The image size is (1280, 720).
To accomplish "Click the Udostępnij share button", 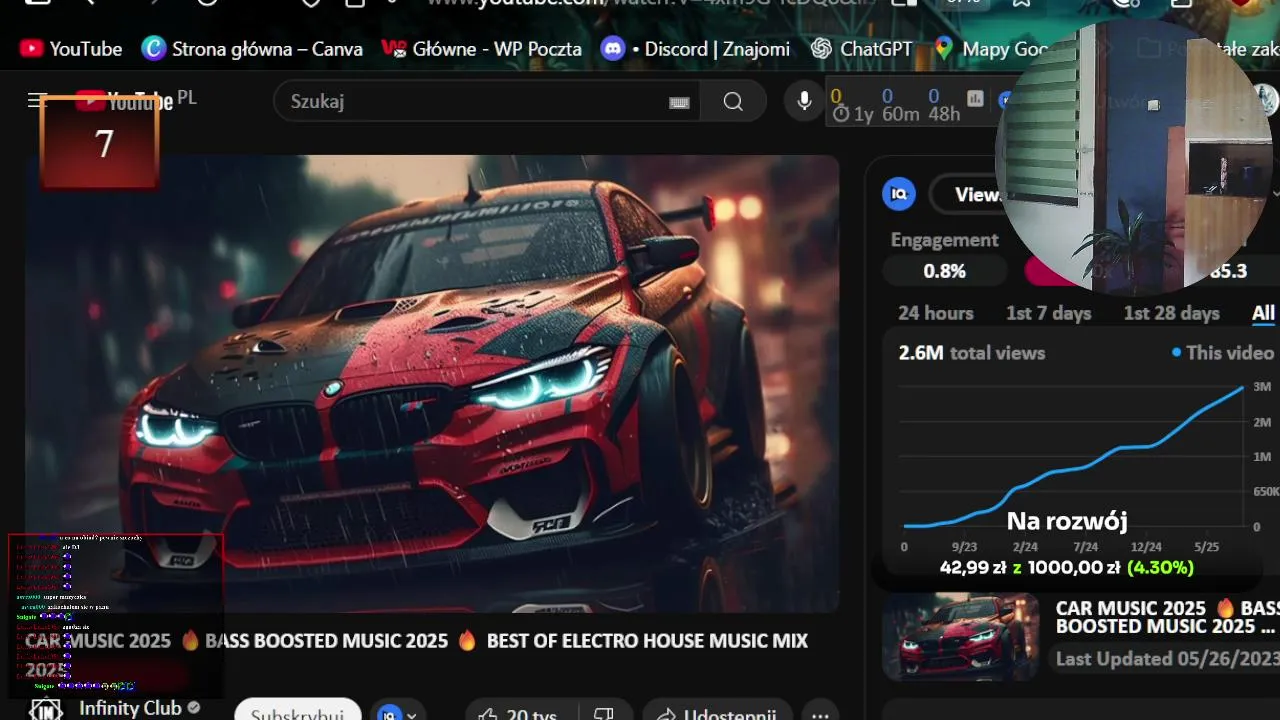I will point(717,712).
